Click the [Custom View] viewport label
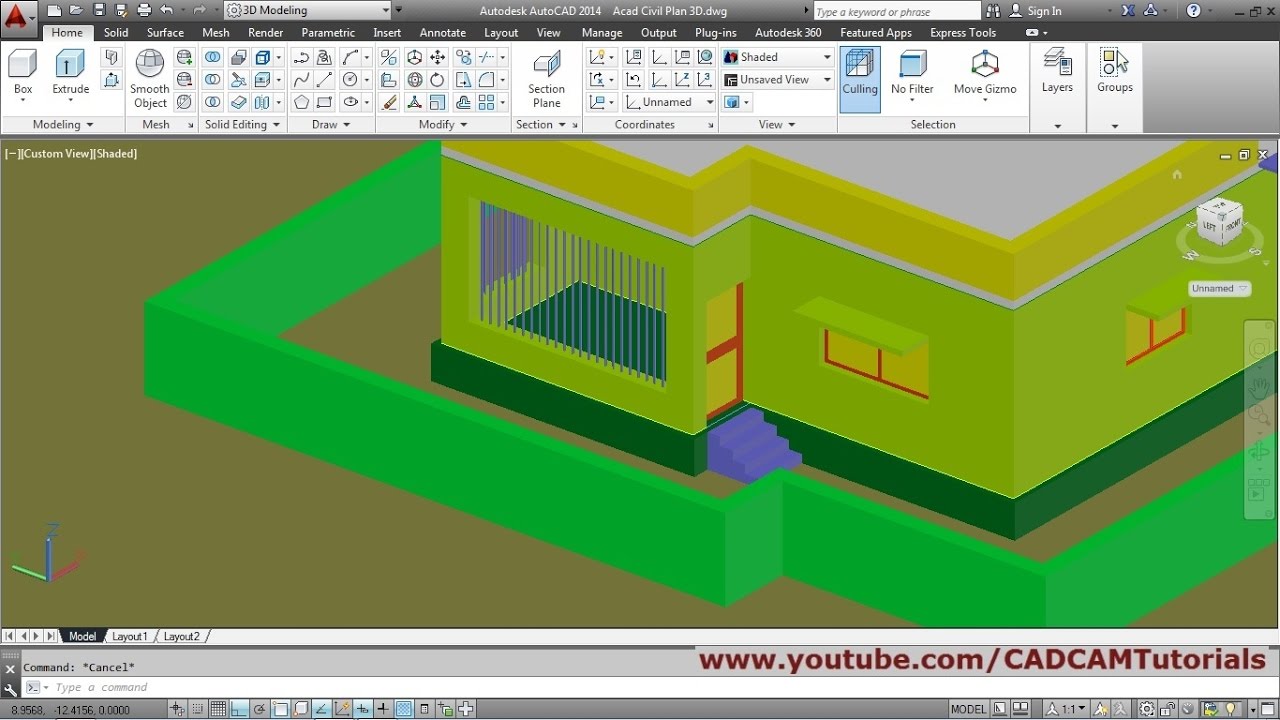This screenshot has width=1280, height=720. pos(56,154)
